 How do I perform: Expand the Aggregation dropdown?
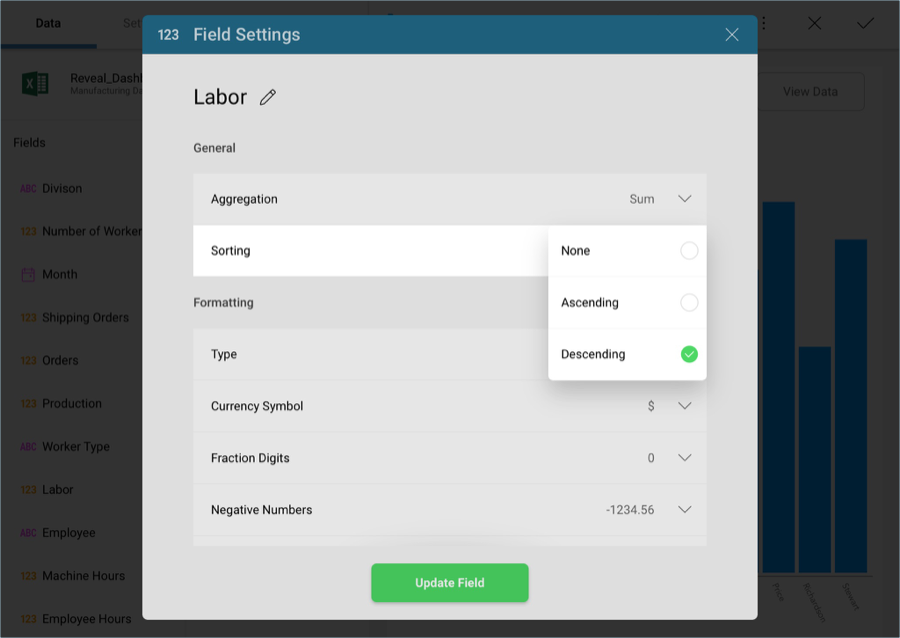pos(685,199)
